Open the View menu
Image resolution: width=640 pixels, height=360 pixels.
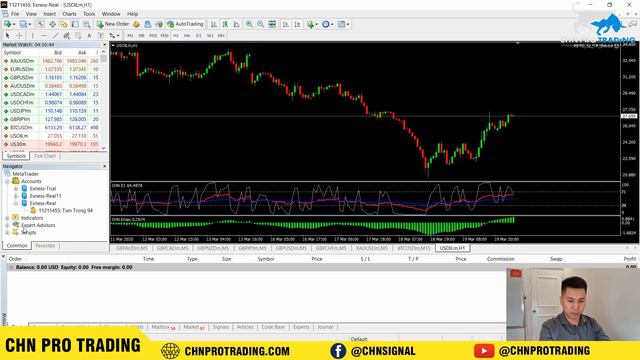(x=31, y=14)
